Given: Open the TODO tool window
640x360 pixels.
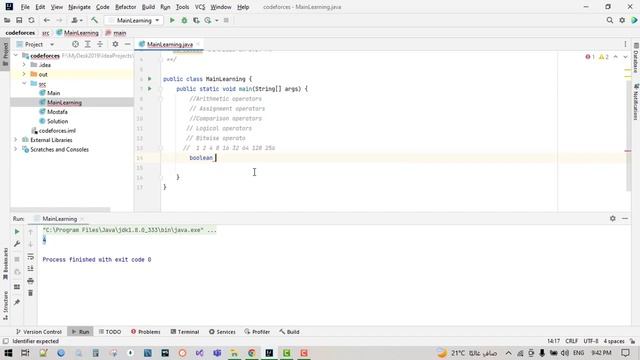Looking at the screenshot, I should coord(110,332).
